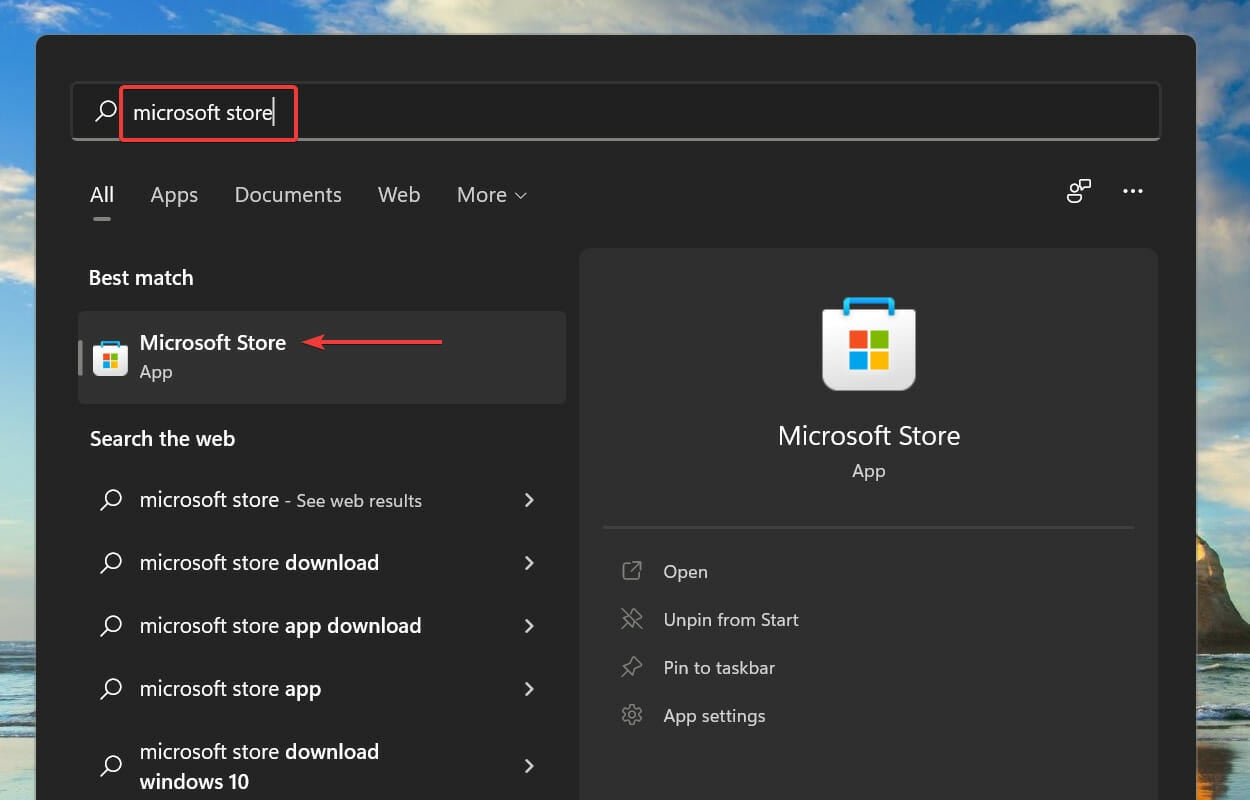This screenshot has height=800, width=1250.
Task: Click the Microsoft Store app icon in Best match
Action: coord(110,357)
